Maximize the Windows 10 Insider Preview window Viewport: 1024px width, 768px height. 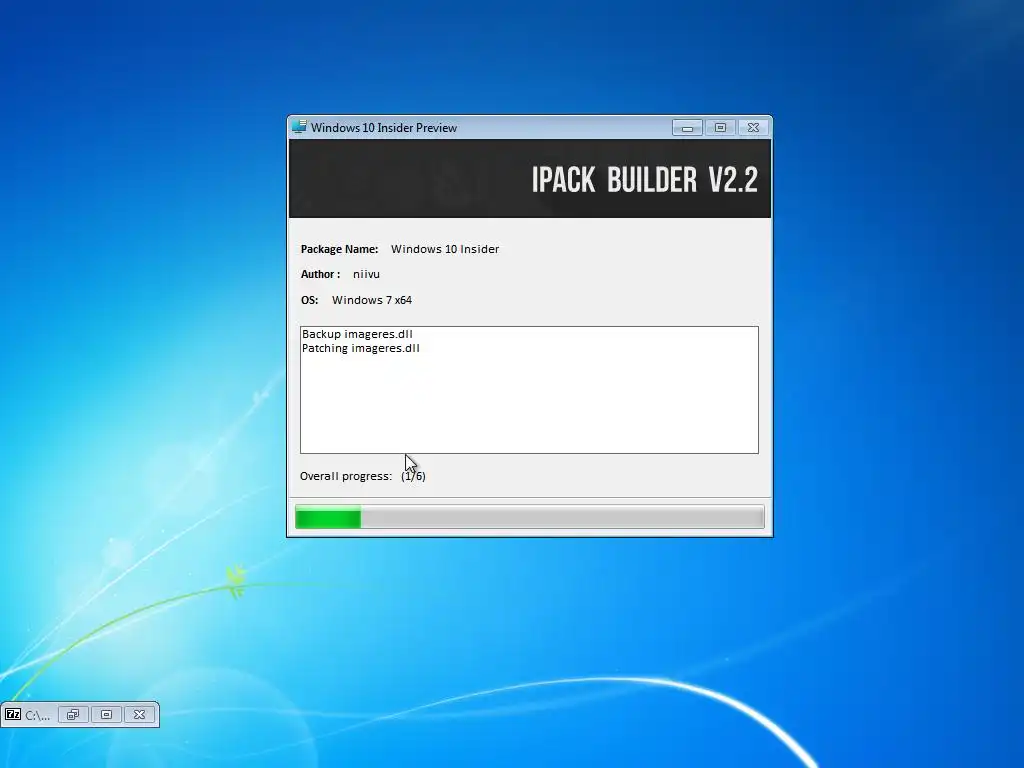[720, 127]
